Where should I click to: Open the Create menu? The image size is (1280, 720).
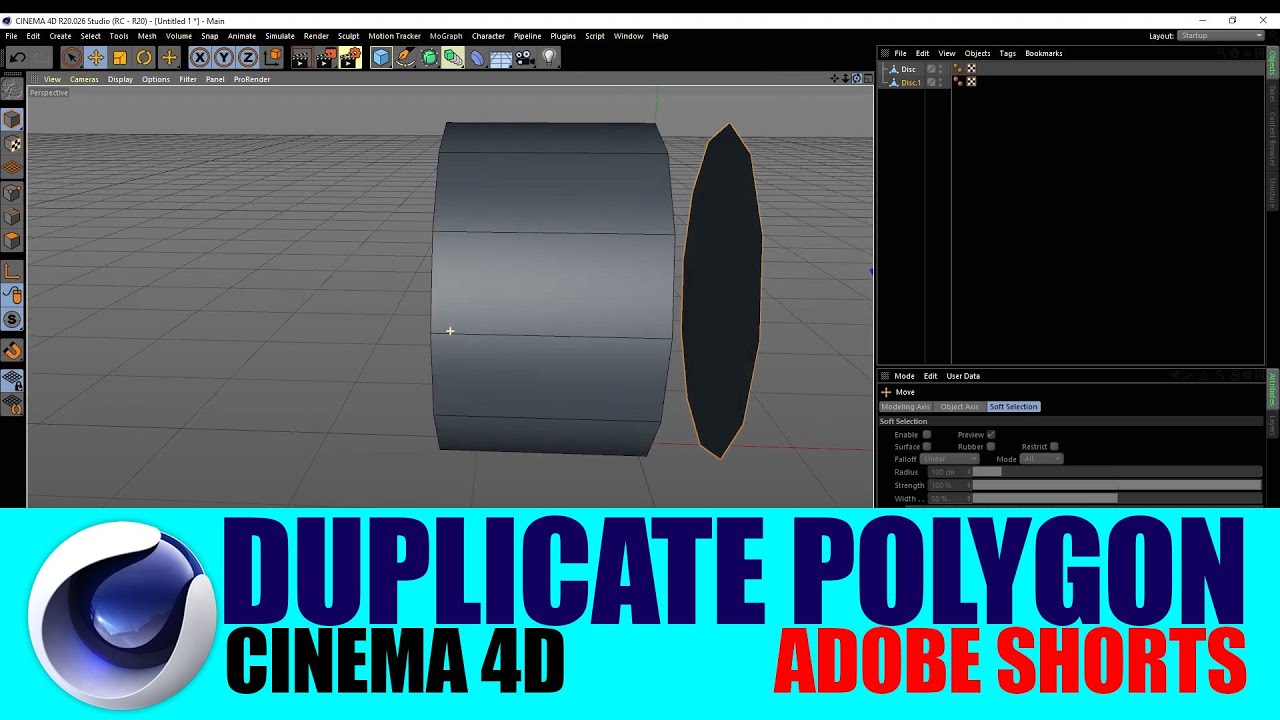(60, 36)
